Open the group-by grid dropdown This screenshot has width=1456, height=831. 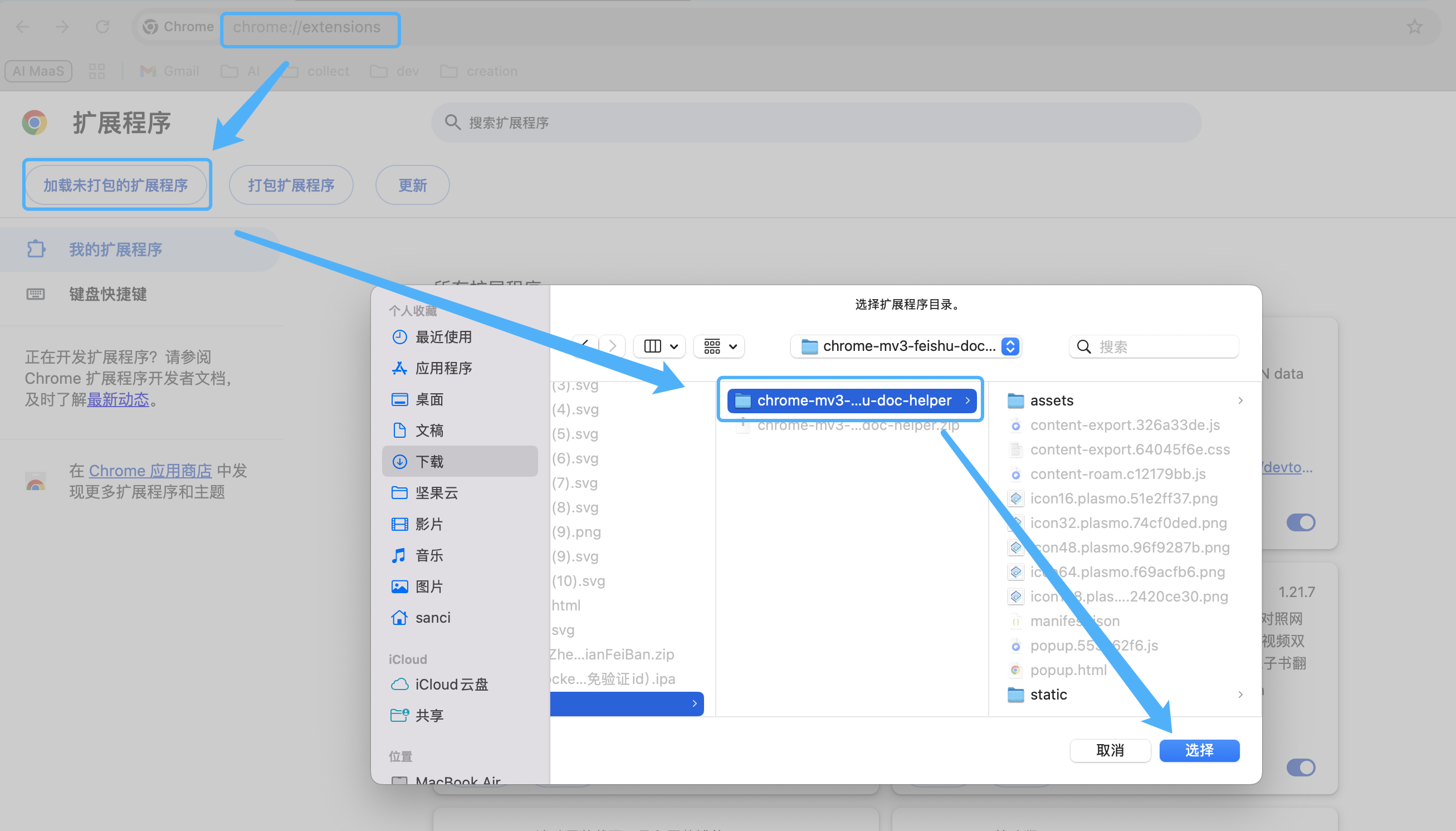(719, 346)
